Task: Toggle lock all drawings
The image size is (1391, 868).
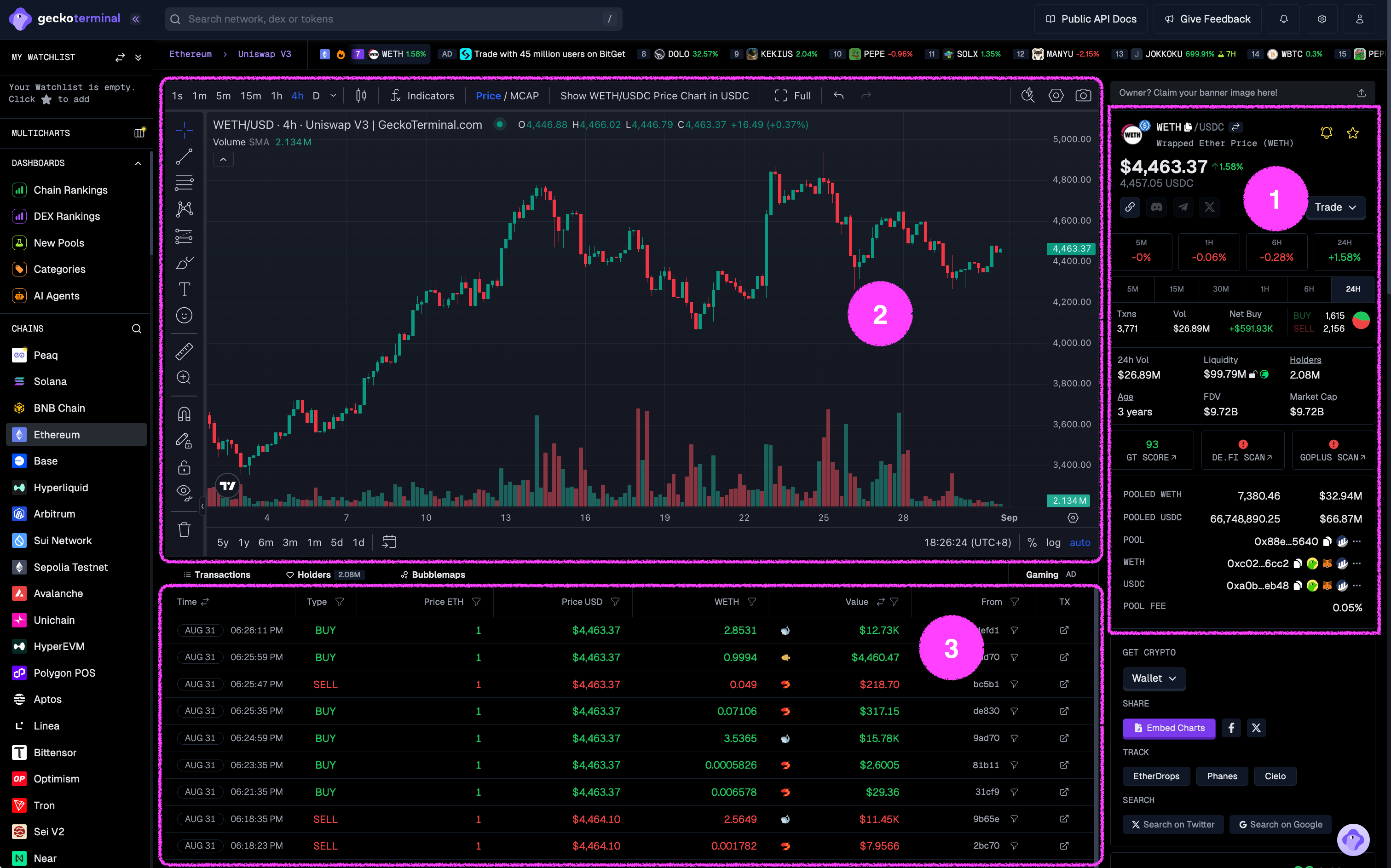Action: [184, 467]
